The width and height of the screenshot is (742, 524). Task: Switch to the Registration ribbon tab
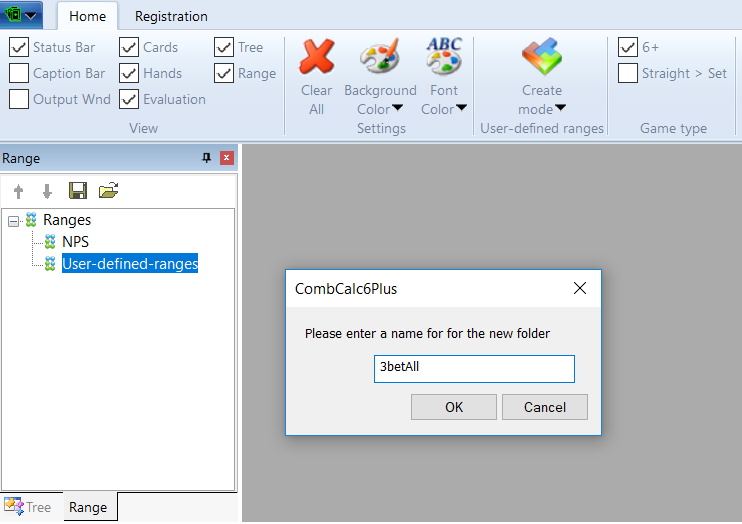[x=171, y=16]
